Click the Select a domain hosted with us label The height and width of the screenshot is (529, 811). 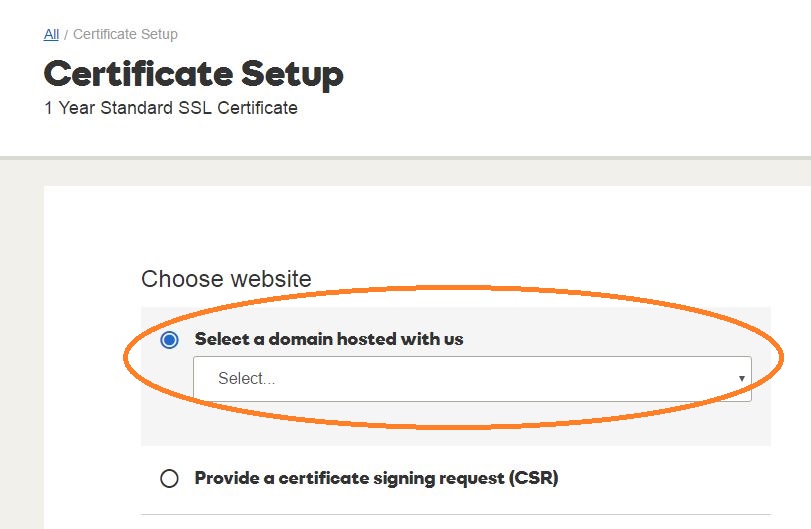(x=329, y=339)
